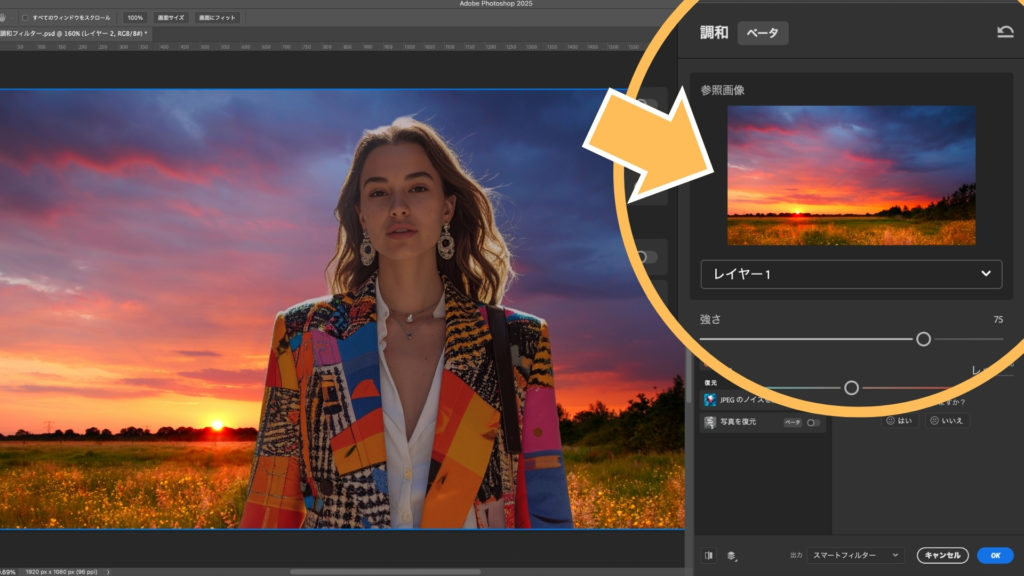Toggle the 写真を復元 switch on
The width and height of the screenshot is (1024, 576).
pos(813,423)
